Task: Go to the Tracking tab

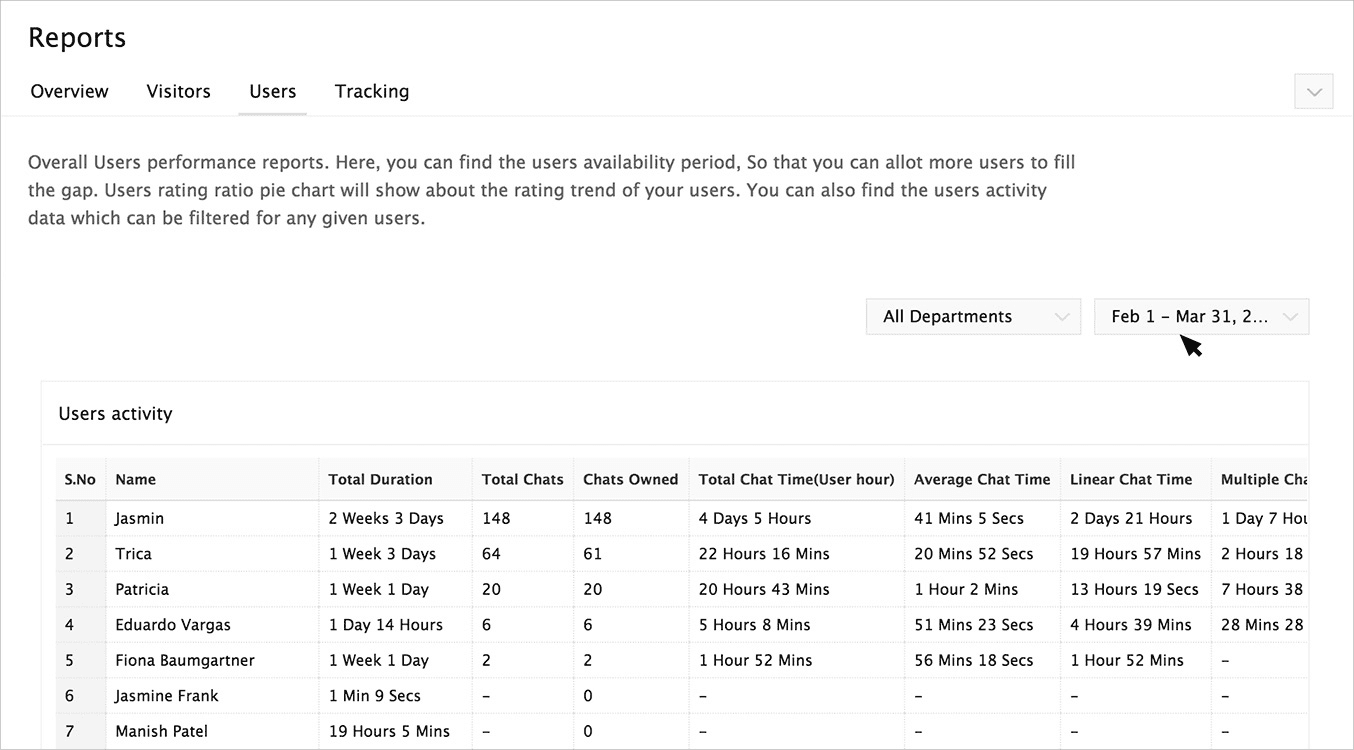Action: click(x=372, y=91)
